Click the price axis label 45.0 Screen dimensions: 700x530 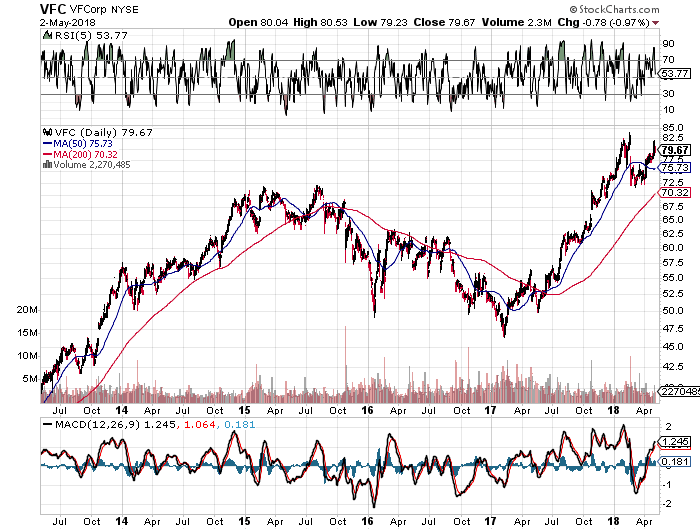[673, 346]
